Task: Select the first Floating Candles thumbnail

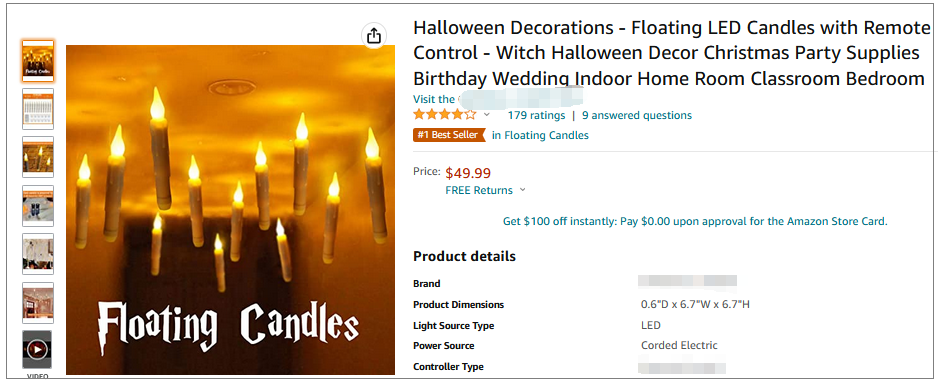Action: tap(38, 61)
